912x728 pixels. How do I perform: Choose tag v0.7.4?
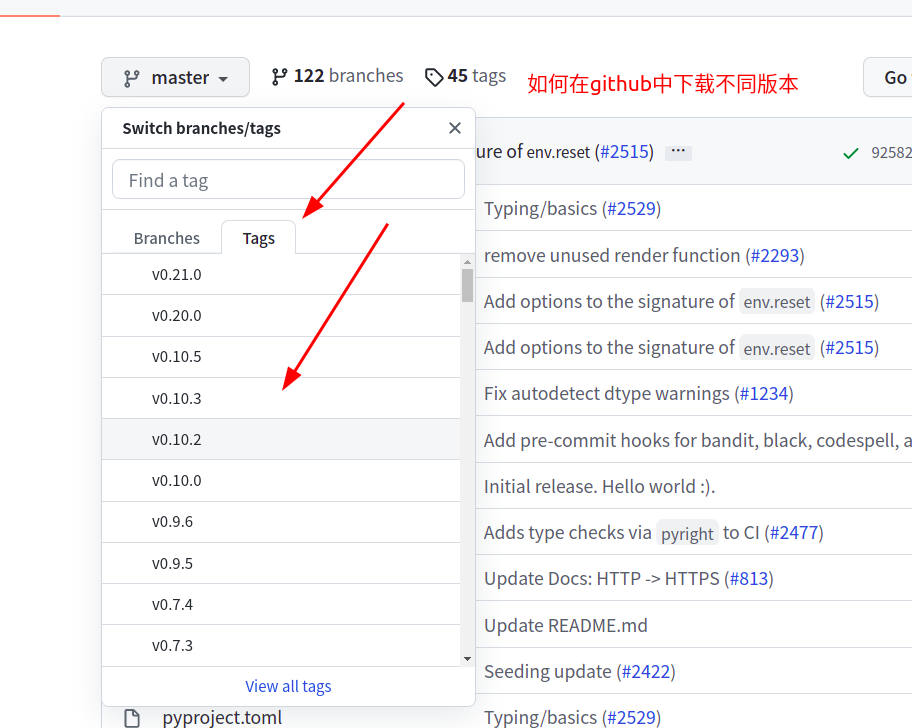click(281, 605)
